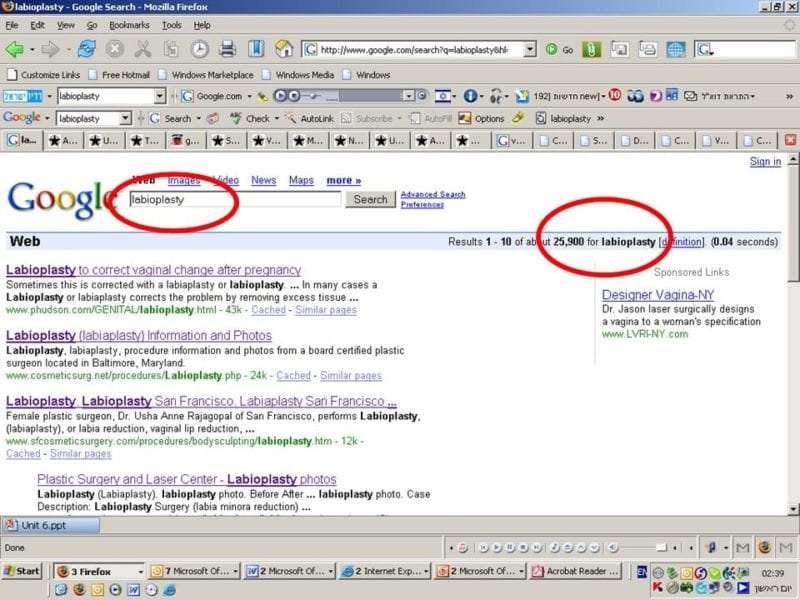Click the Sign in link
800x600 pixels.
pos(765,162)
